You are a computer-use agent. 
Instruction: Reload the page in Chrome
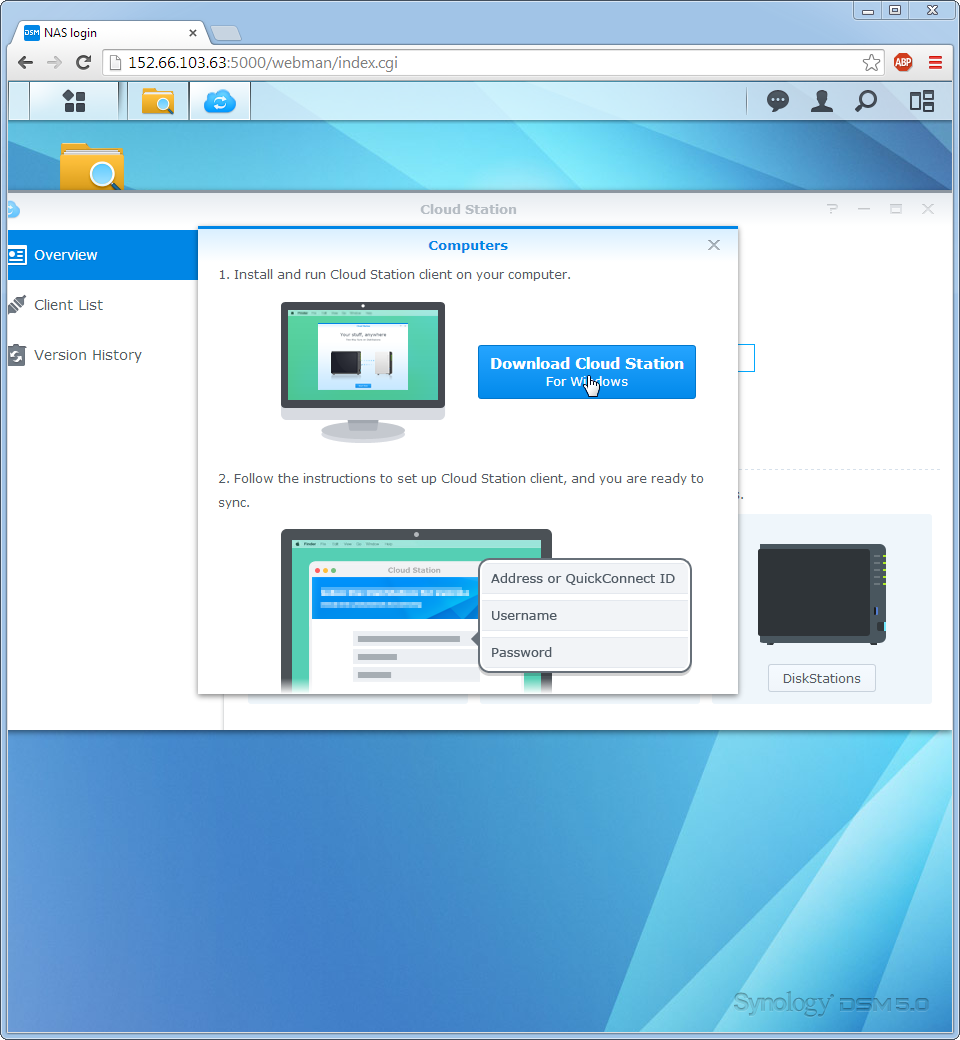84,62
